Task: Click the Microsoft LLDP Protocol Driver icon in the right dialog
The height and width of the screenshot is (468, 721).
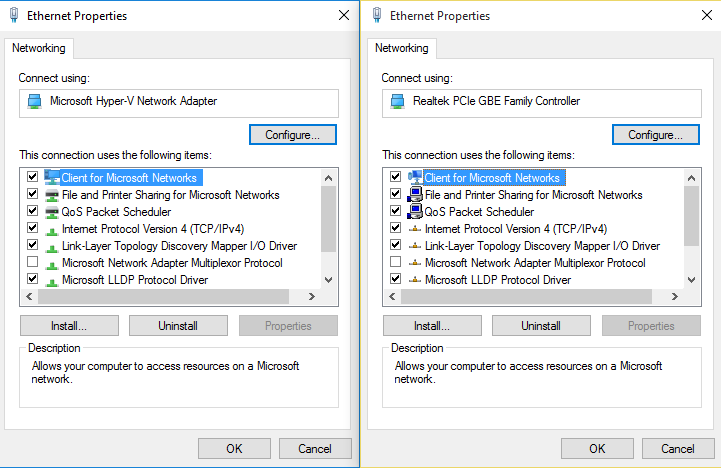Action: pos(415,280)
